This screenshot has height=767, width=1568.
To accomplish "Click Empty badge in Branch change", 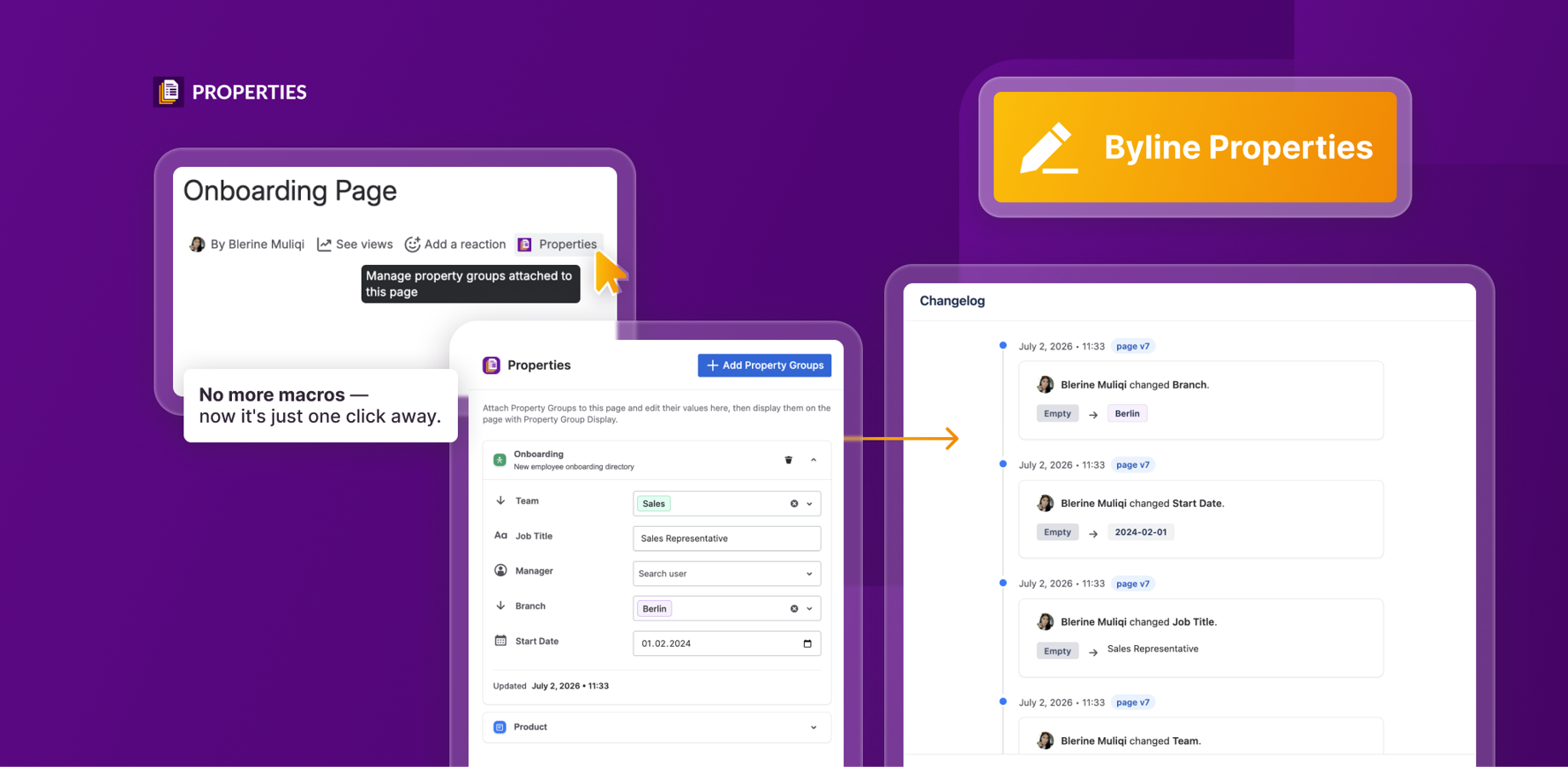I will pyautogui.click(x=1057, y=413).
